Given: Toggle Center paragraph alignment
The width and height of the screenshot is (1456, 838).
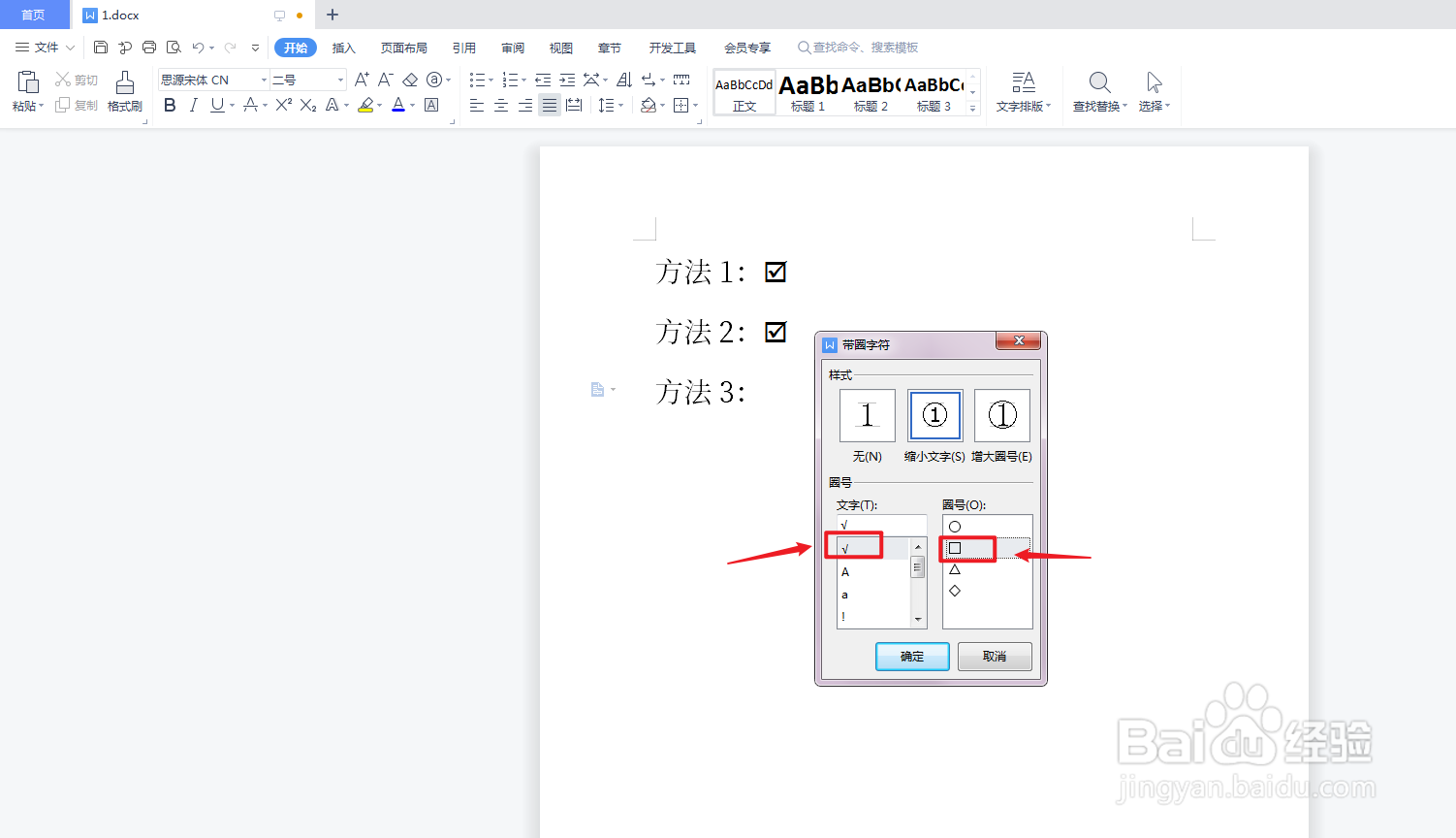Looking at the screenshot, I should click(x=501, y=105).
